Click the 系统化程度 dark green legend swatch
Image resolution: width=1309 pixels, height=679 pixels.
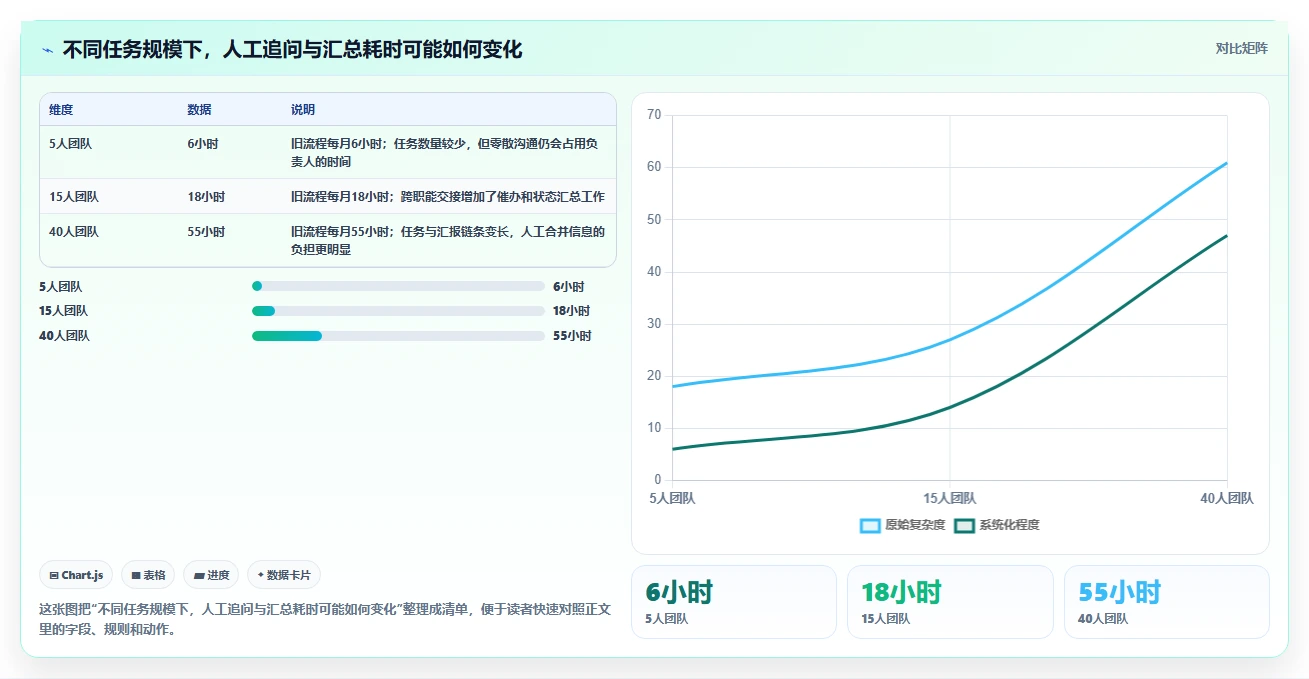pyautogui.click(x=964, y=525)
